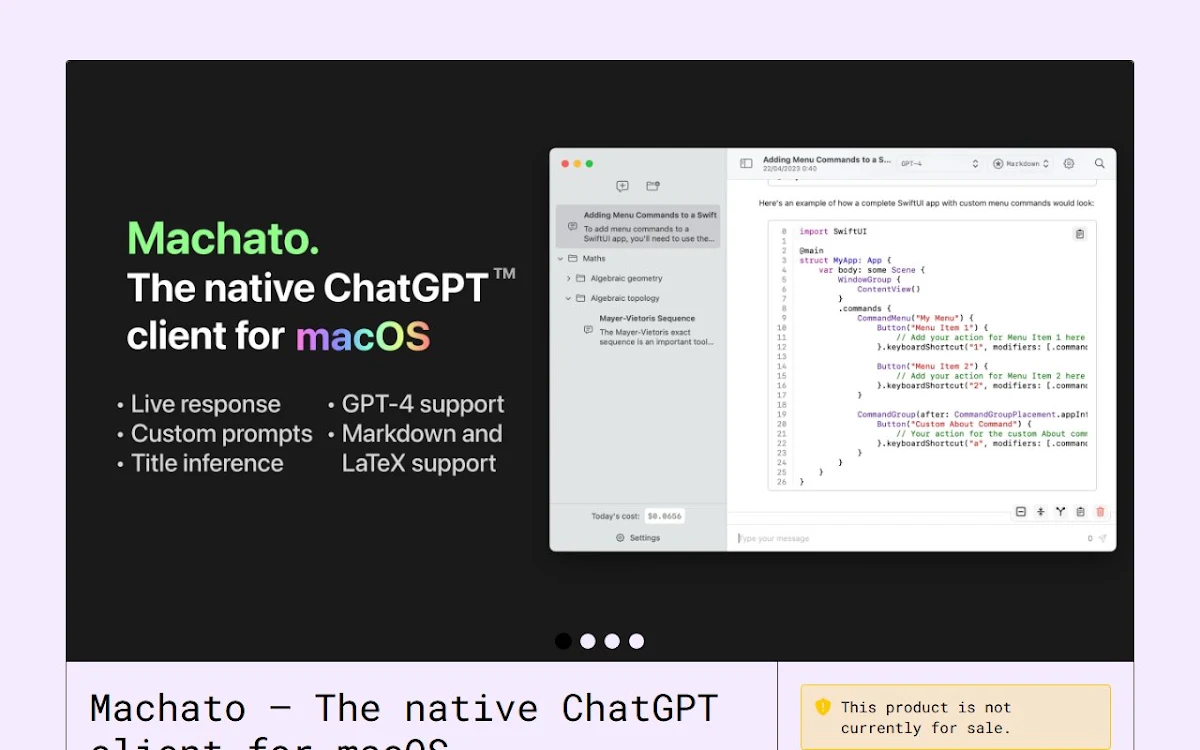1200x750 pixels.
Task: Select first carousel dot indicator
Action: (564, 641)
